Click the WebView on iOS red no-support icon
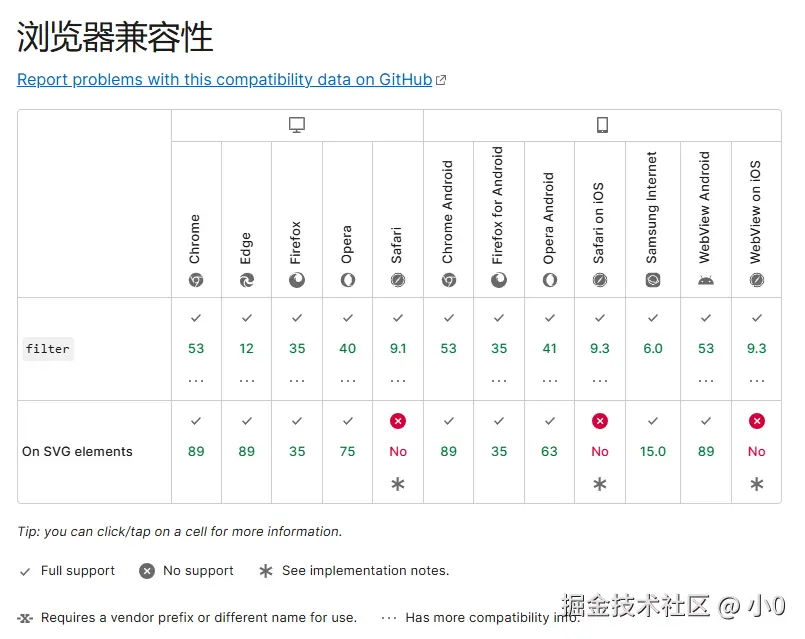805x639 pixels. pyautogui.click(x=757, y=421)
